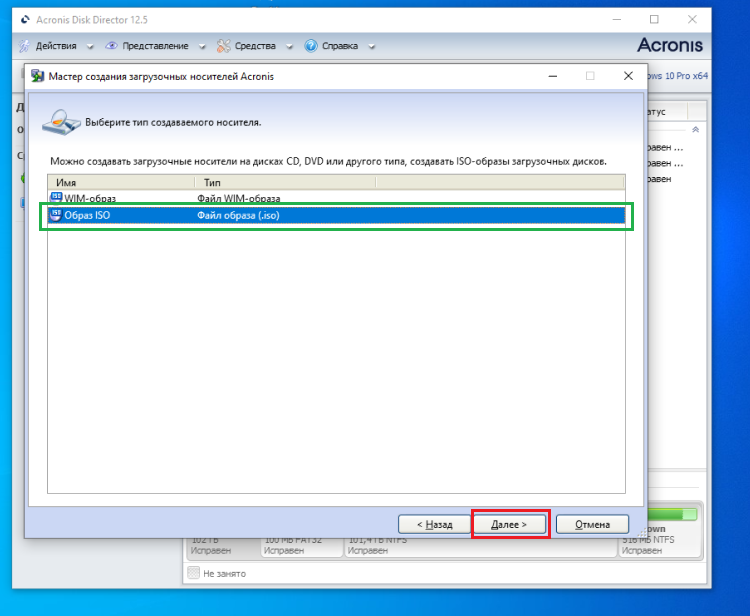The width and height of the screenshot is (750, 616).
Task: Open the Средства menu
Action: 255,46
